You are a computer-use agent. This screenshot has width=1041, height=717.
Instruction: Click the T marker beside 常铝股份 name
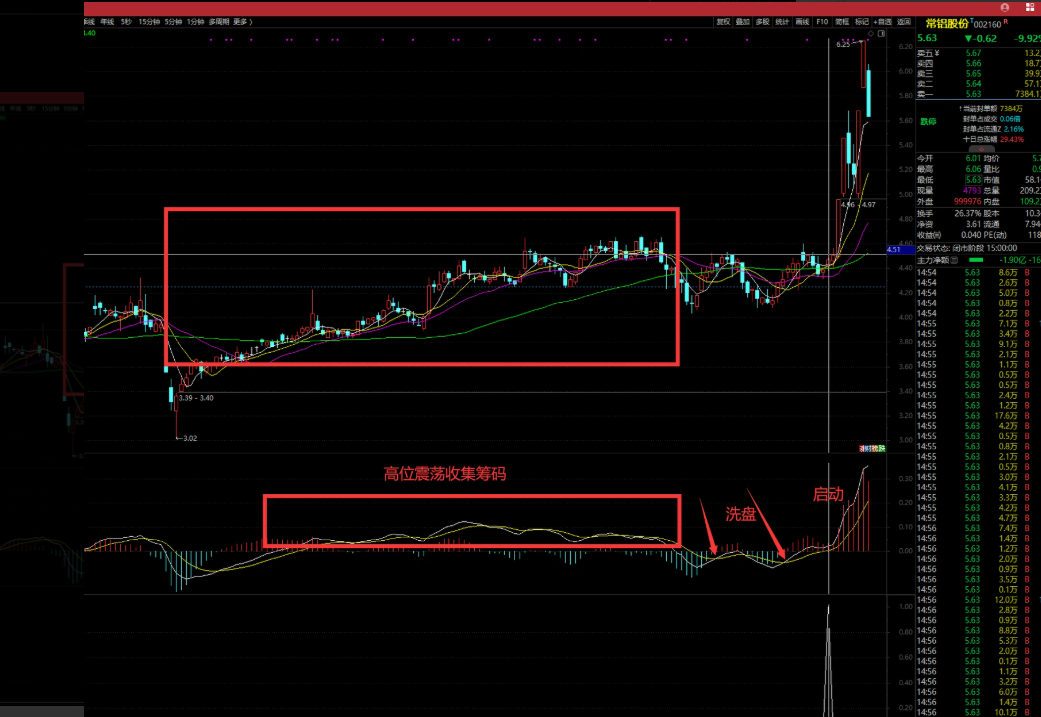pyautogui.click(x=970, y=20)
